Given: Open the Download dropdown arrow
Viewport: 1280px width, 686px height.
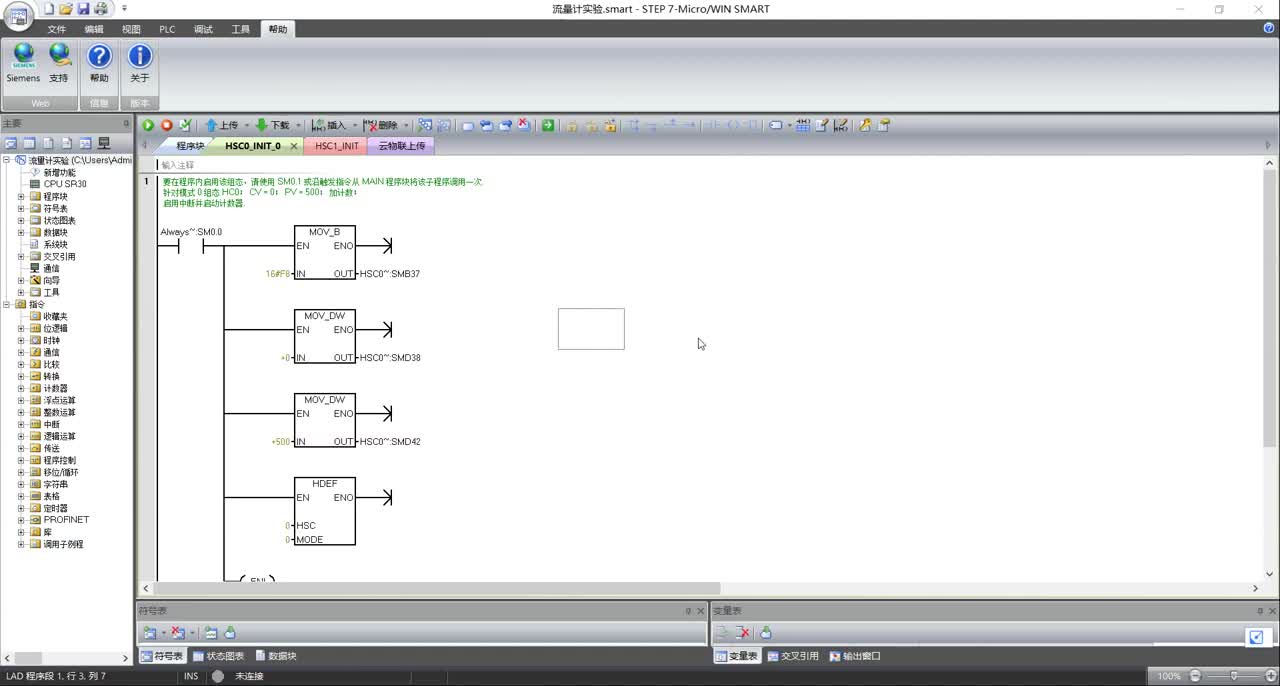Looking at the screenshot, I should point(296,126).
